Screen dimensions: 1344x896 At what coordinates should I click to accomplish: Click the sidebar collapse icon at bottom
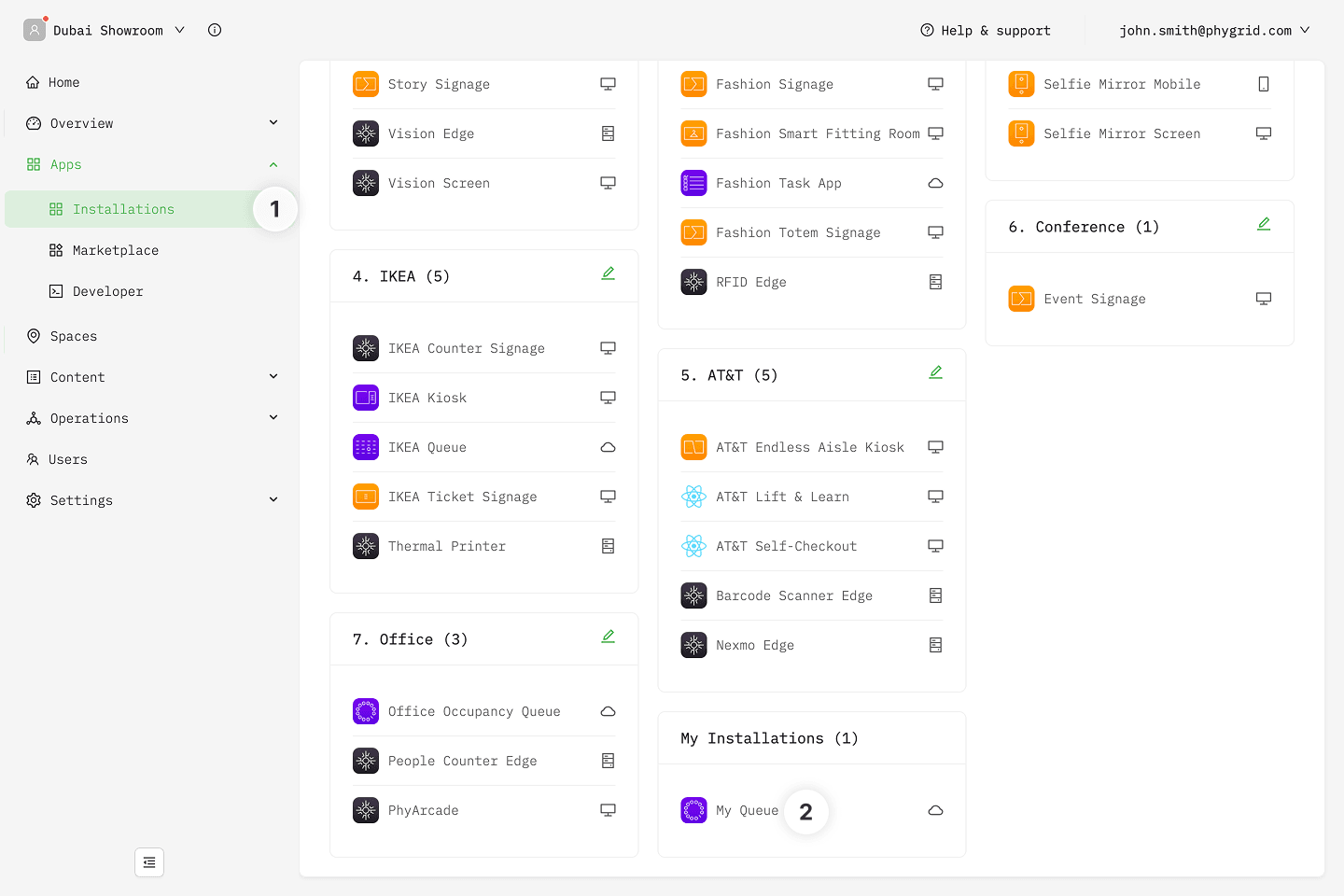(149, 862)
